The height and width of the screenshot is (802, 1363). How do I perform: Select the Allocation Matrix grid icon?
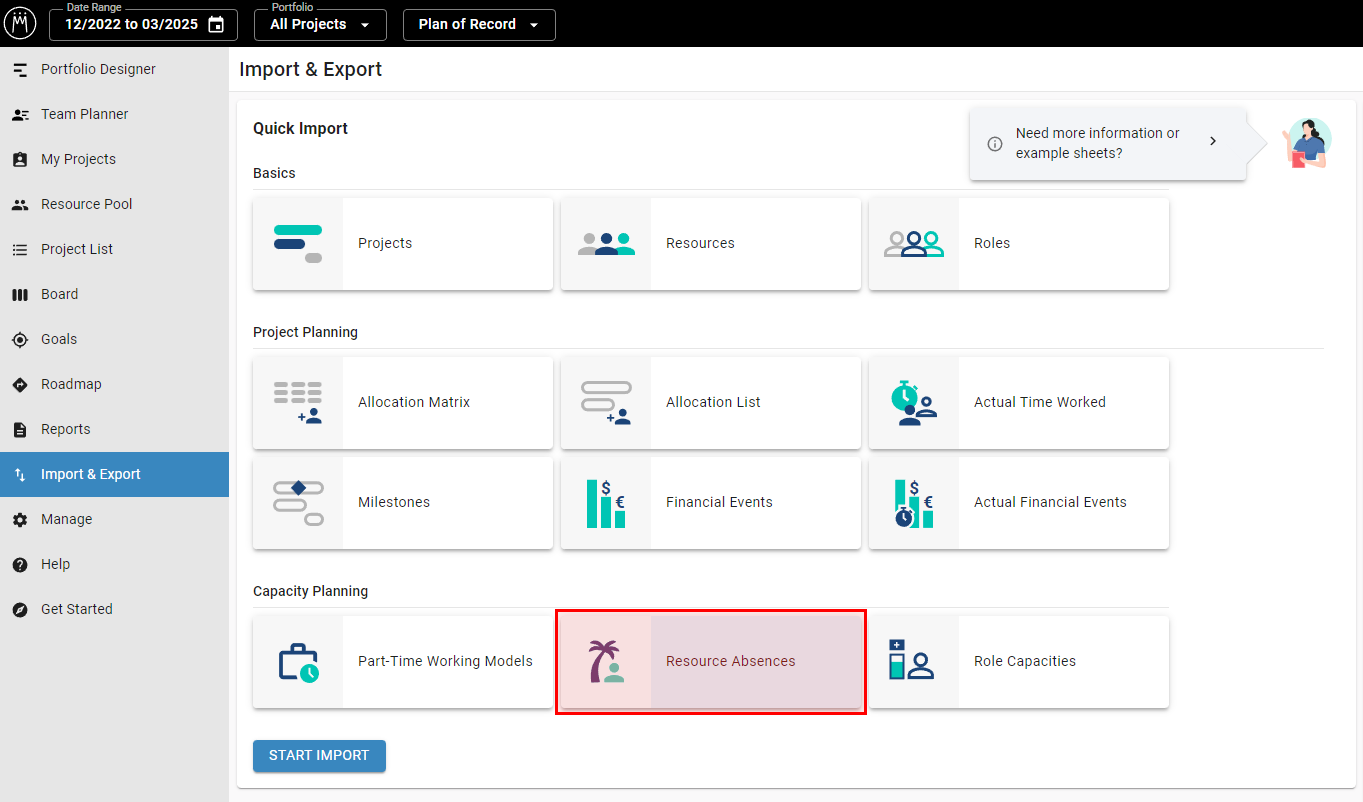tap(298, 403)
